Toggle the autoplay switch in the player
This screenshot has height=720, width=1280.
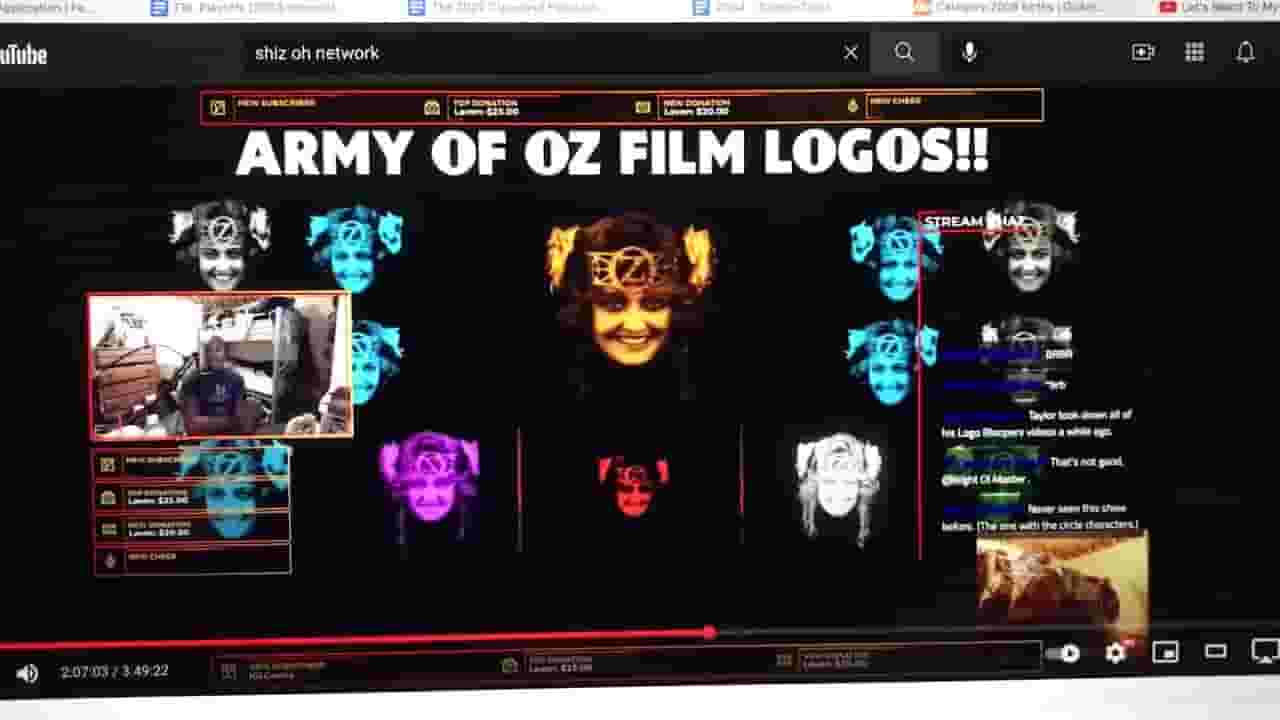click(x=1064, y=654)
